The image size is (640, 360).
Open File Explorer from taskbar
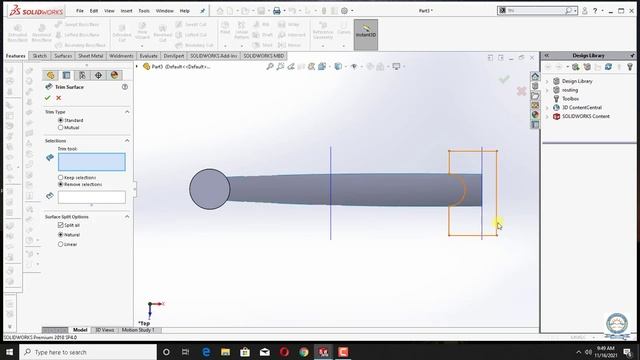tap(225, 352)
